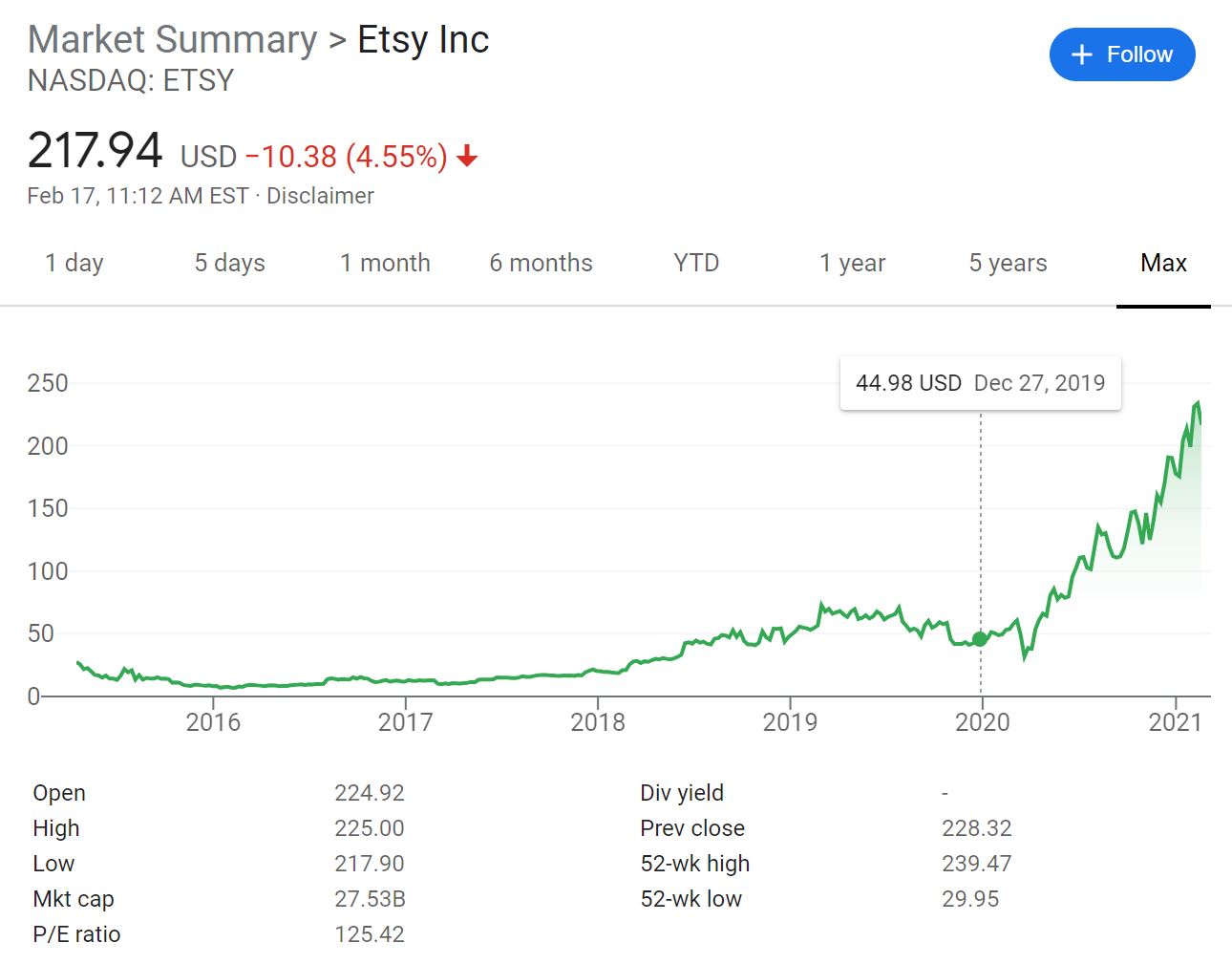The image size is (1232, 964).
Task: Click the Market Summary breadcrumb link
Action: pyautogui.click(x=172, y=39)
